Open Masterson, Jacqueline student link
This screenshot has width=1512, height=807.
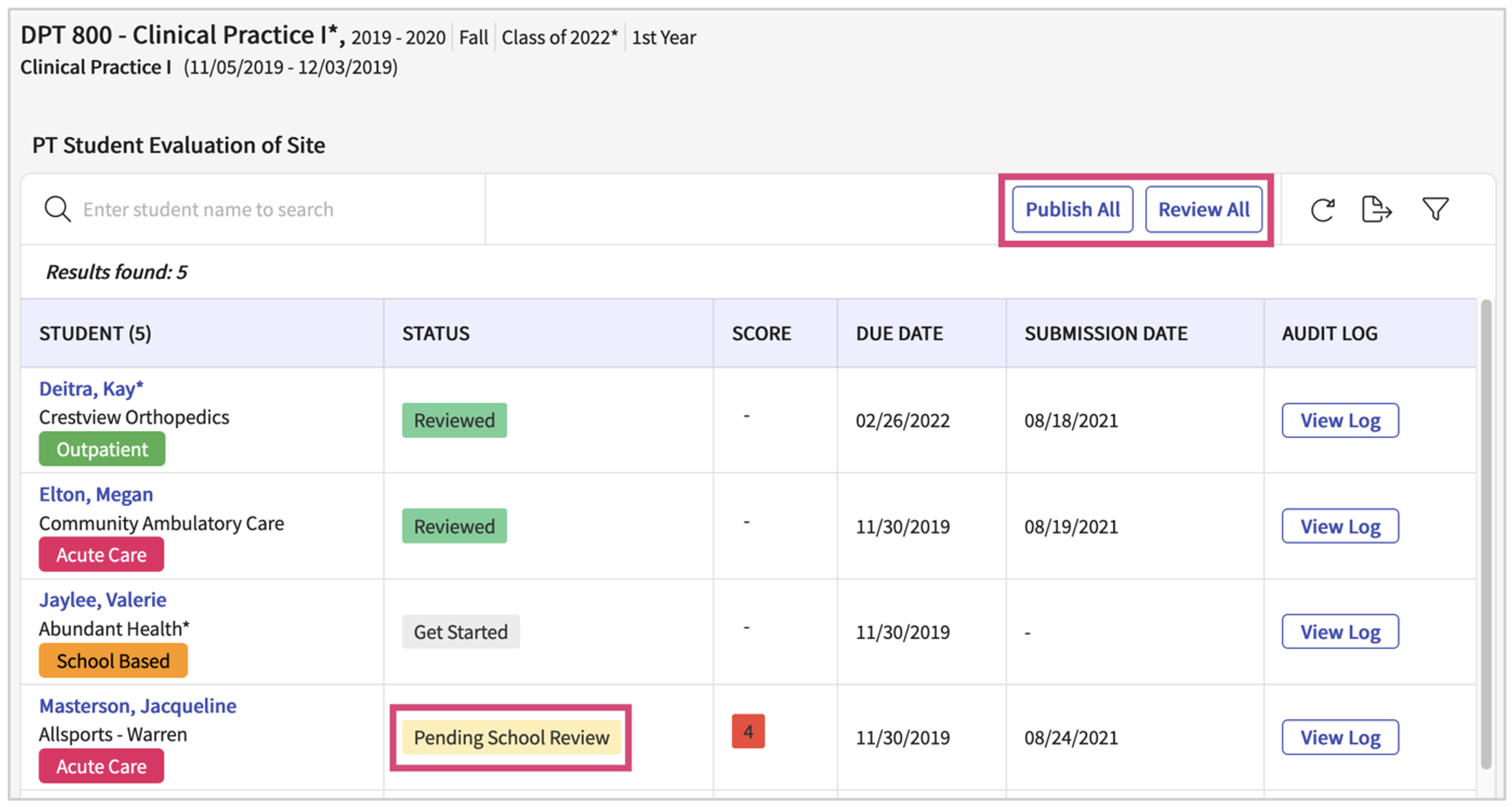138,706
